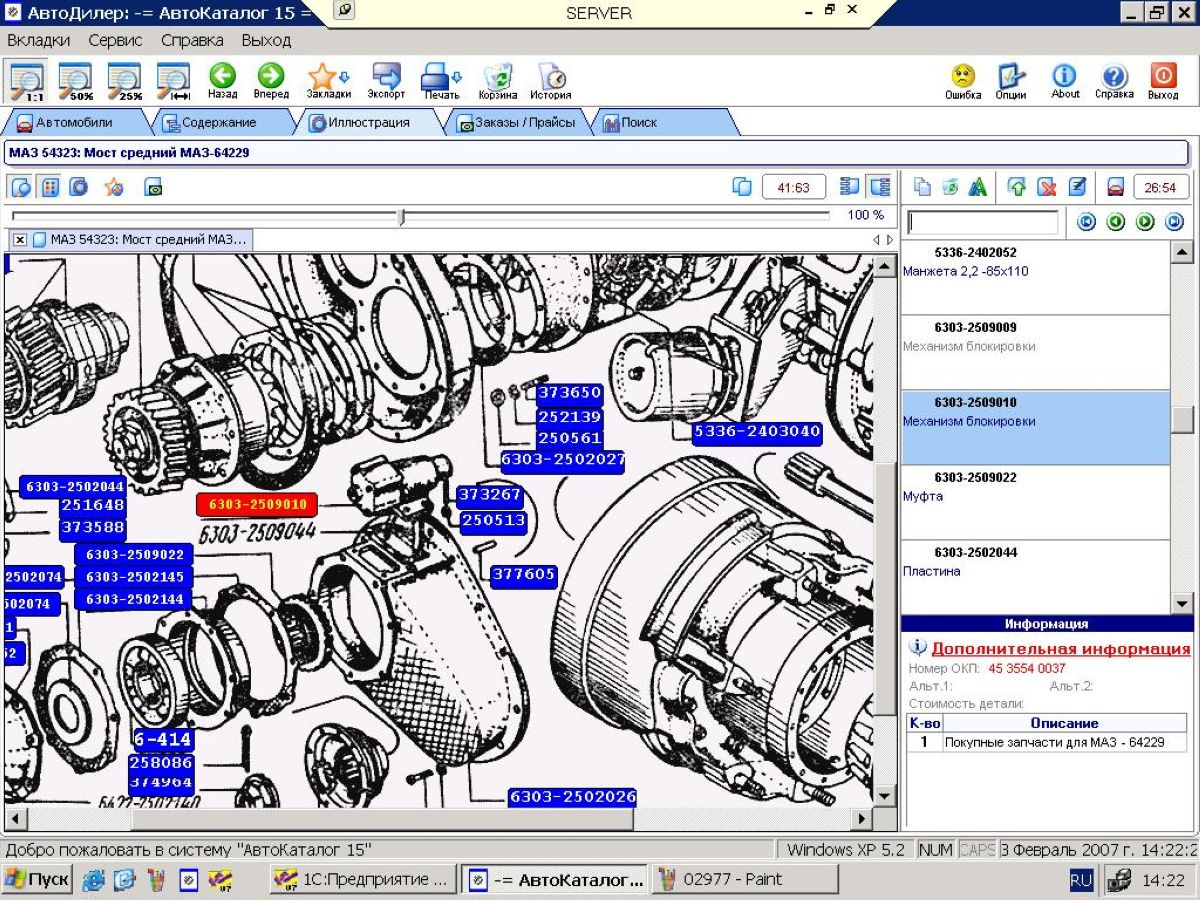Set zoom to 1:1 scale
Screen dimensions: 1200x900
(27, 80)
